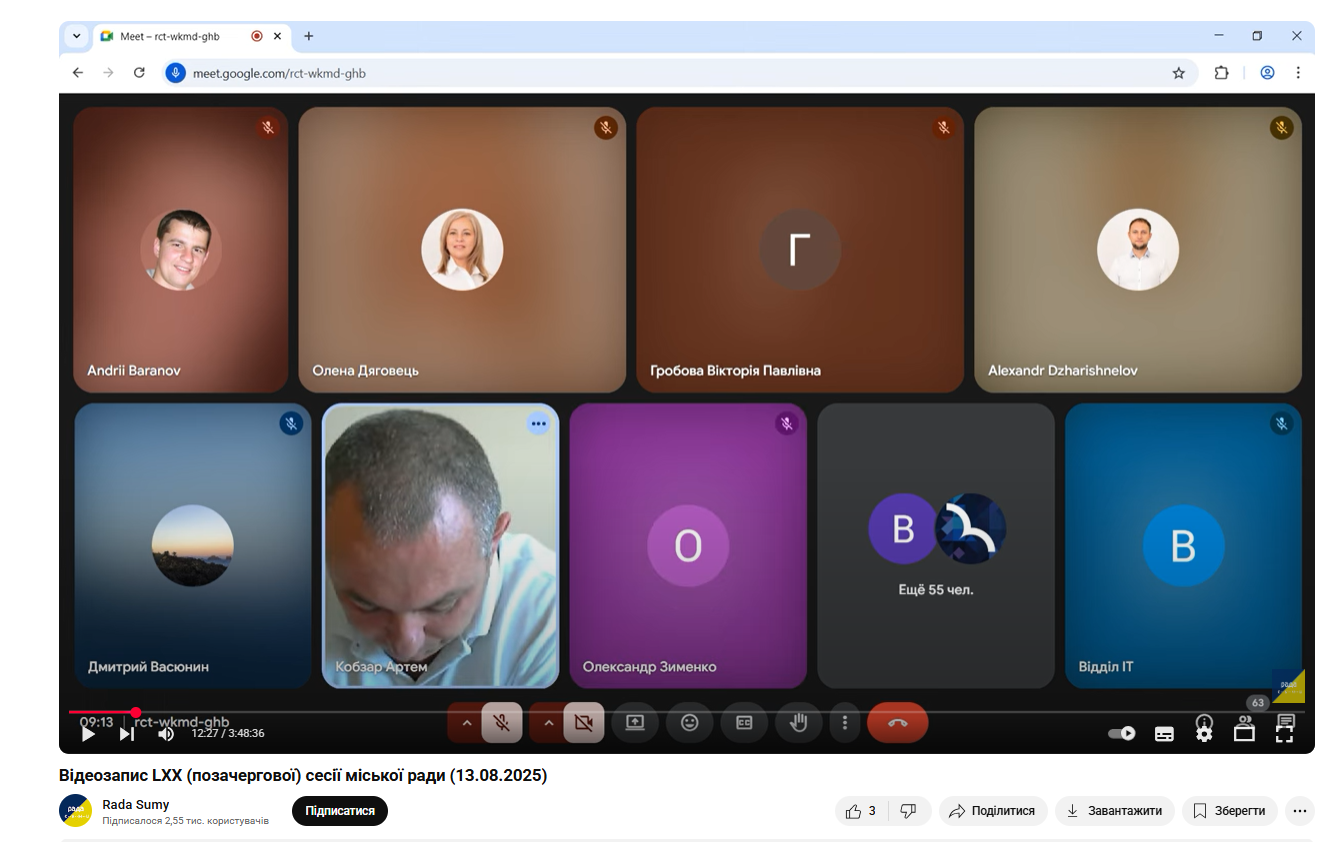The width and height of the screenshot is (1326, 842).
Task: Click the present screen icon
Action: [x=635, y=723]
